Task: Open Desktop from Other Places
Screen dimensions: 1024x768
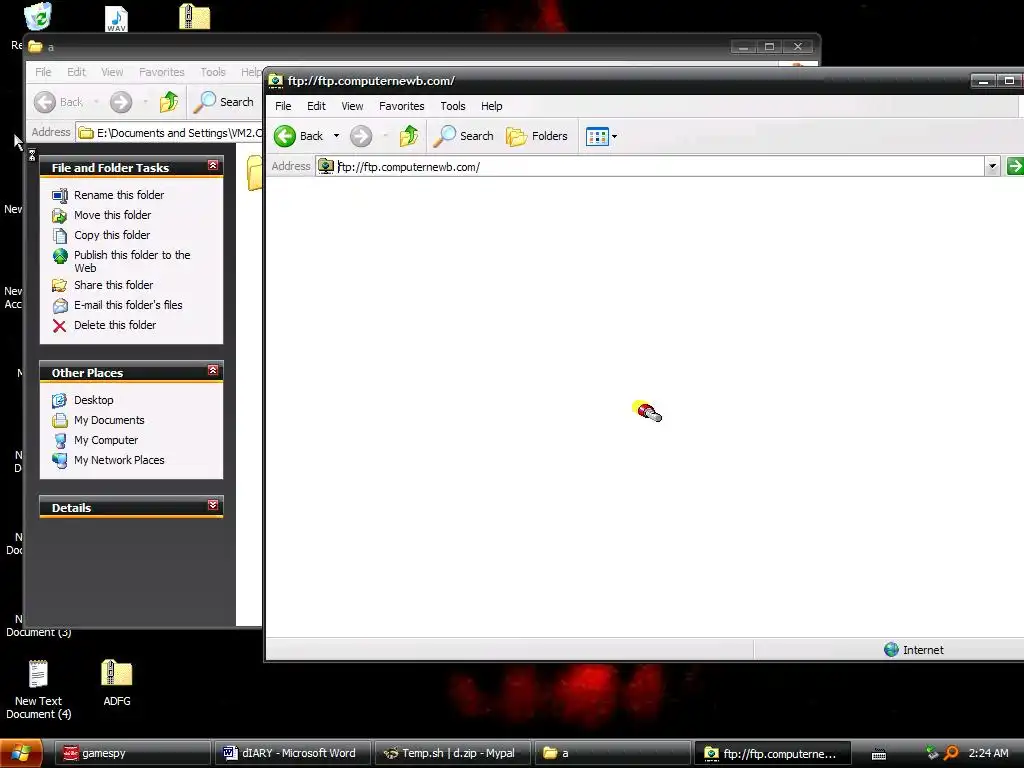Action: click(x=93, y=400)
